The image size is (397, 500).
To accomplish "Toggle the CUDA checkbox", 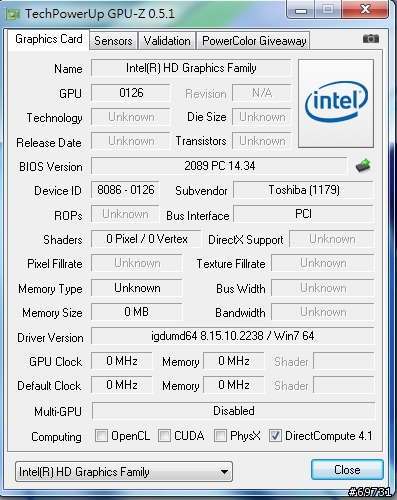I will point(164,435).
